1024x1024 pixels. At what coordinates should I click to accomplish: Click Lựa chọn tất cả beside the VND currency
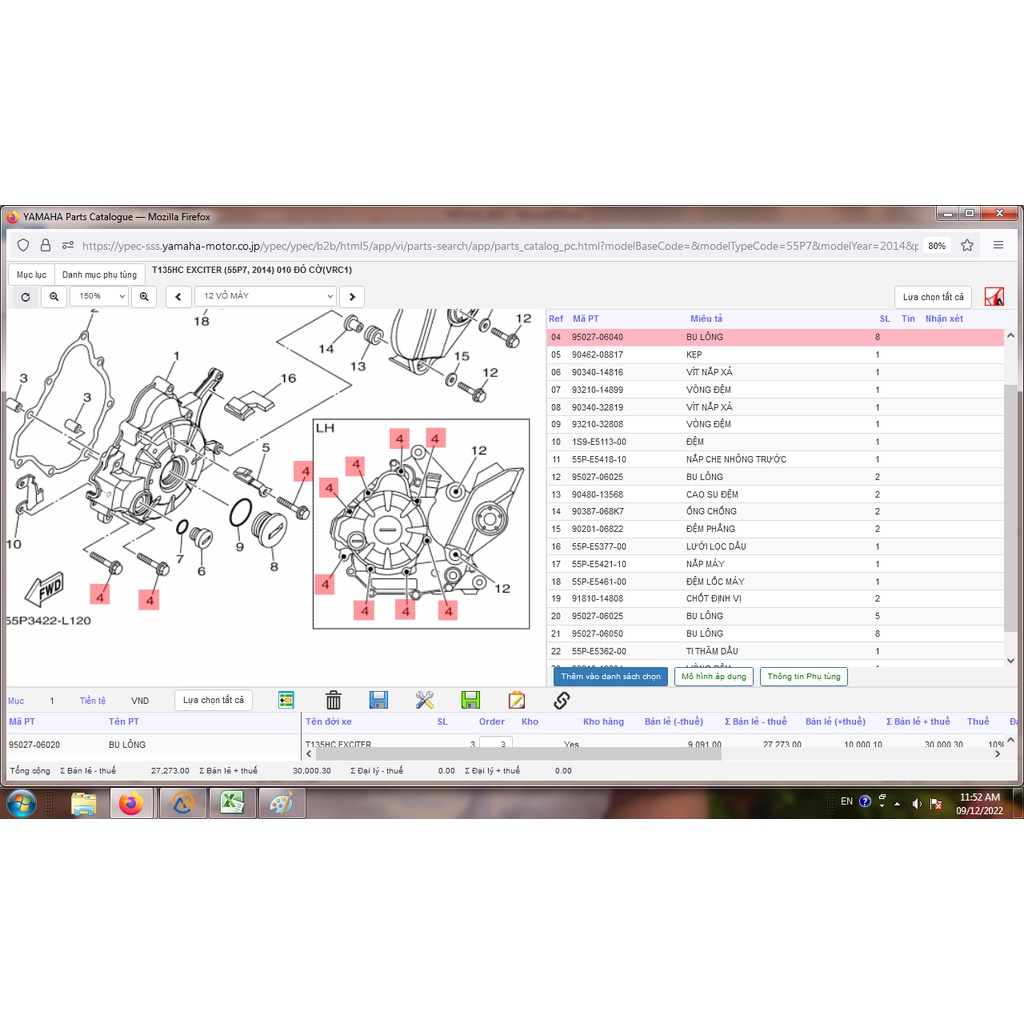point(213,700)
